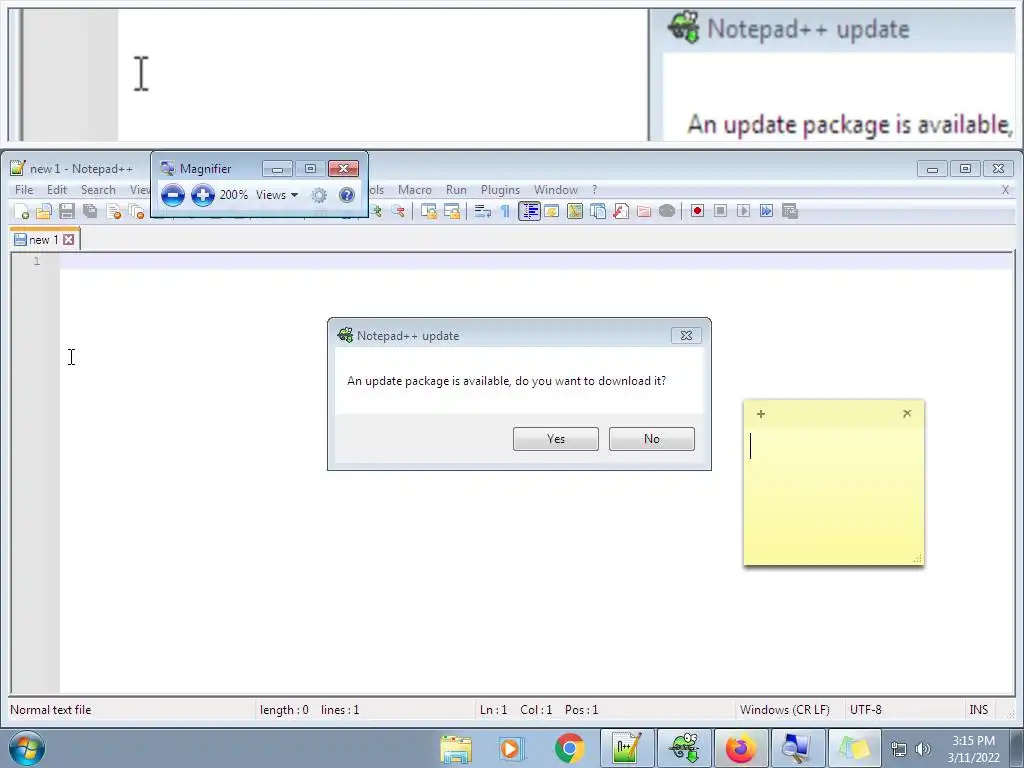Open the Edit menu
Image resolution: width=1024 pixels, height=768 pixels.
57,189
